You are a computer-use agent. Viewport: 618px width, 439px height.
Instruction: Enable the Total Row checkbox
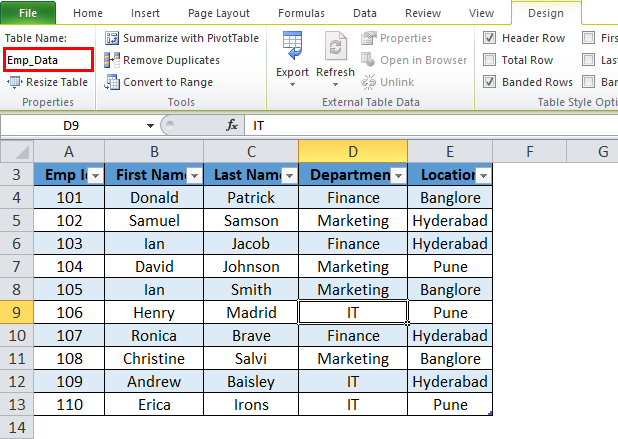pos(489,60)
